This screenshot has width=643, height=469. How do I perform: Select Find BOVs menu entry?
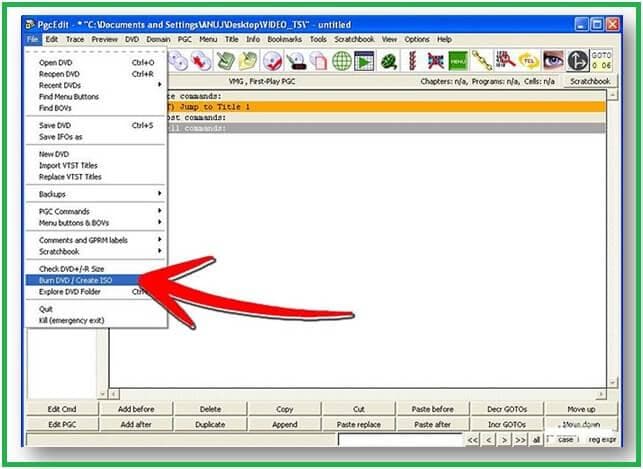[x=95, y=108]
